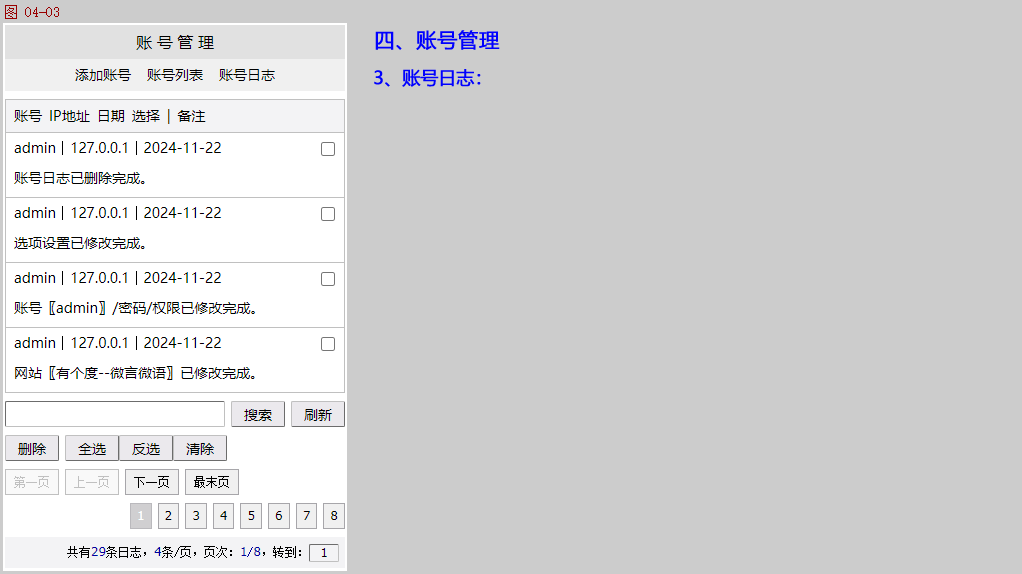This screenshot has height=574, width=1022.
Task: Navigate to page 8 of logs
Action: point(334,516)
